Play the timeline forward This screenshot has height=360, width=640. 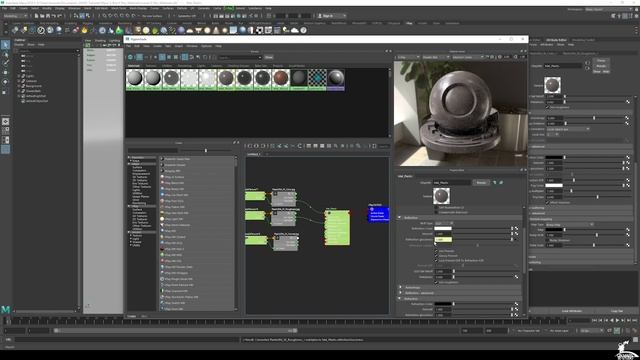[618, 321]
